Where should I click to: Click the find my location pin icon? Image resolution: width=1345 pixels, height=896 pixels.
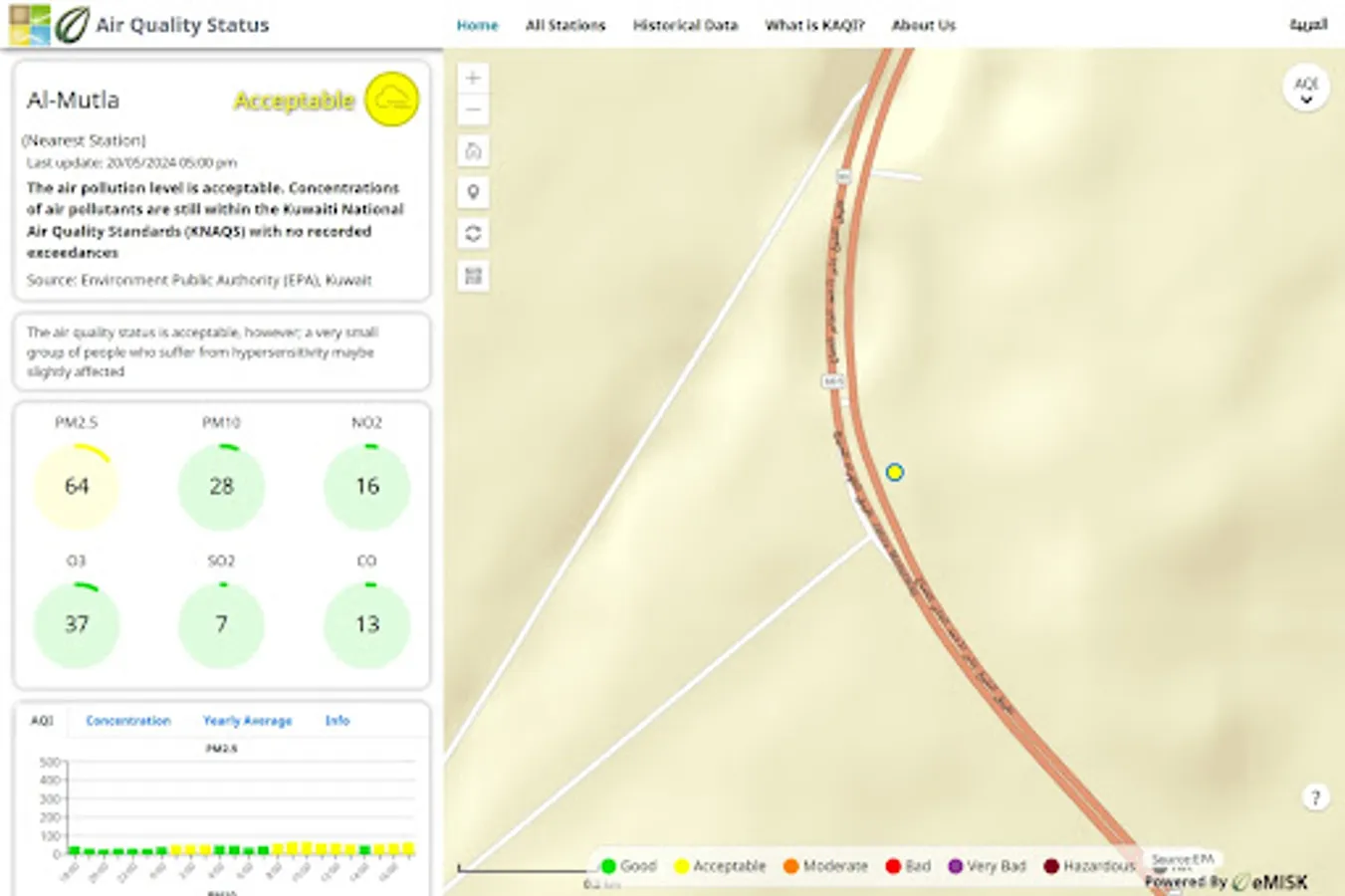473,192
